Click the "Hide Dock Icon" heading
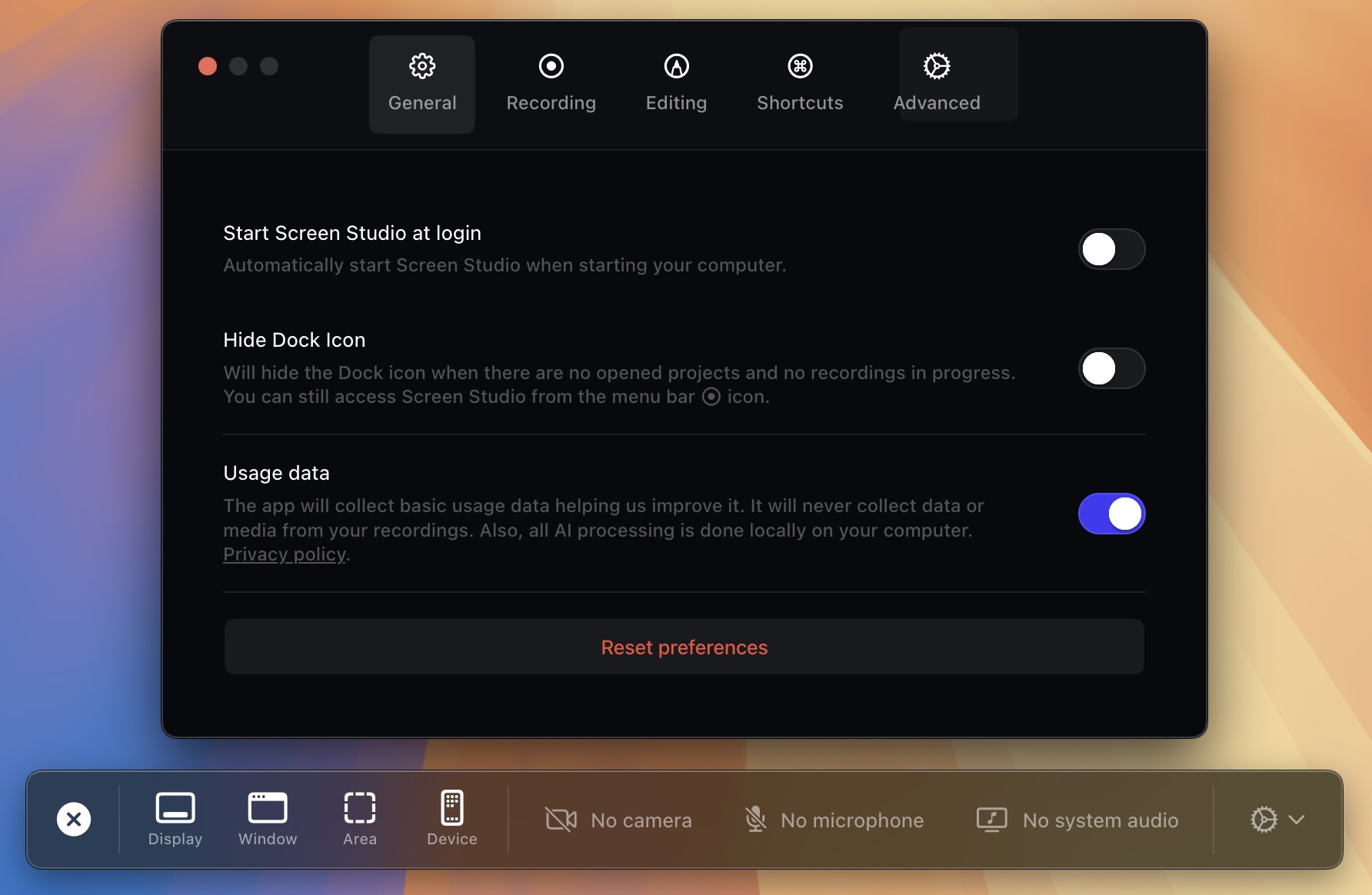The height and width of the screenshot is (895, 1372). point(295,340)
